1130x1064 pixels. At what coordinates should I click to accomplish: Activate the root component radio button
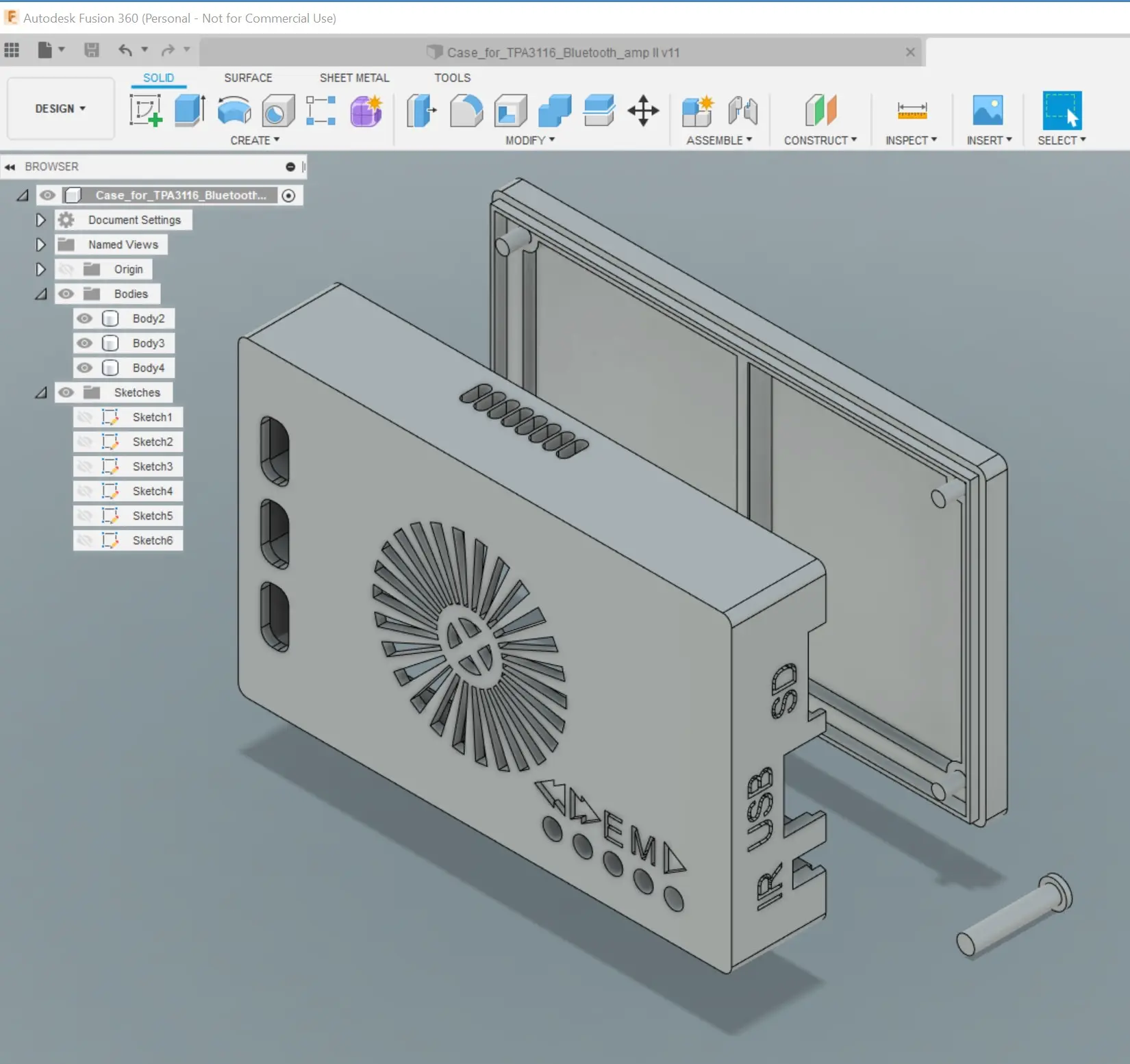click(288, 196)
